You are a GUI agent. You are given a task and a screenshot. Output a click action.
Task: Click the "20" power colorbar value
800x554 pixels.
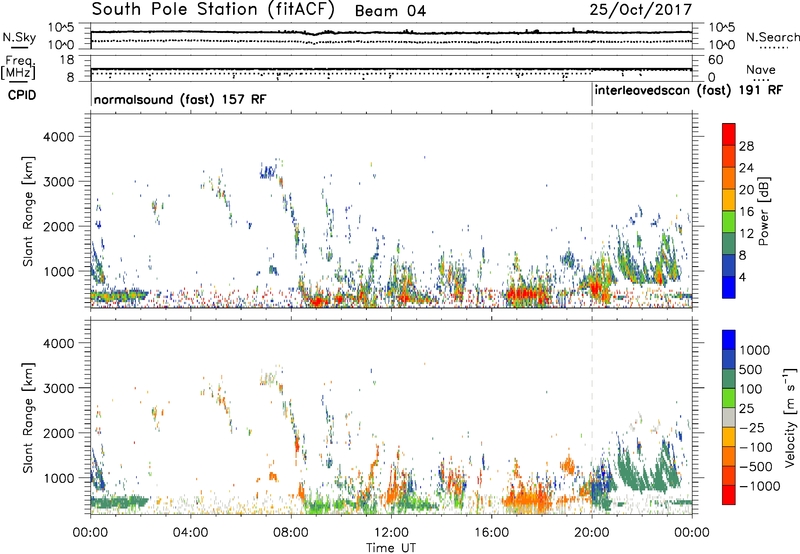pyautogui.click(x=746, y=190)
